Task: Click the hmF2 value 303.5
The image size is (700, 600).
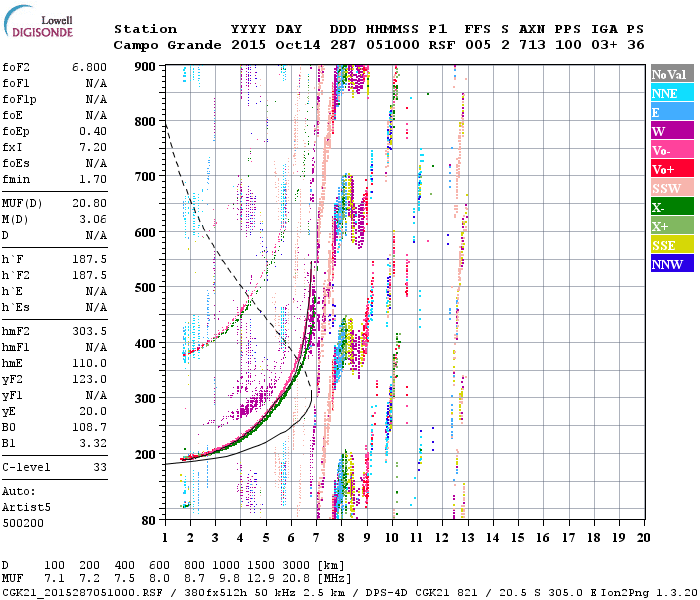Action: pos(89,331)
